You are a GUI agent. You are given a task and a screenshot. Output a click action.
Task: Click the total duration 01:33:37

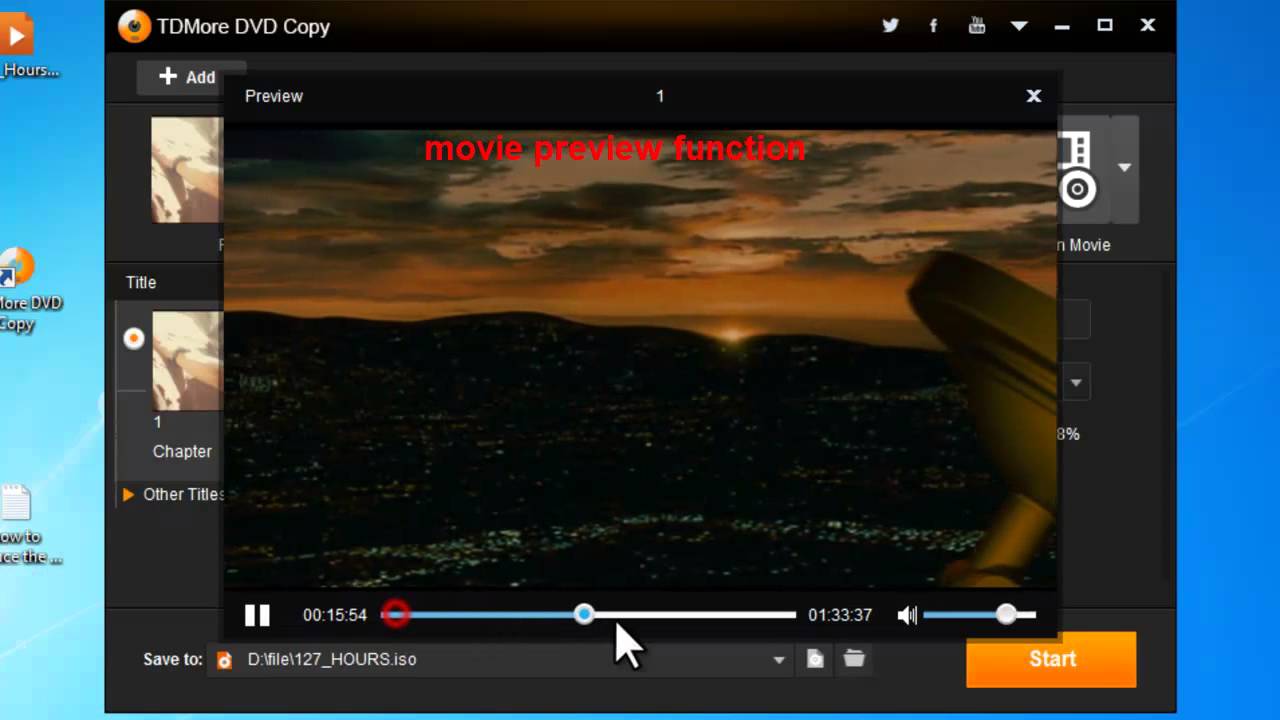tap(840, 615)
